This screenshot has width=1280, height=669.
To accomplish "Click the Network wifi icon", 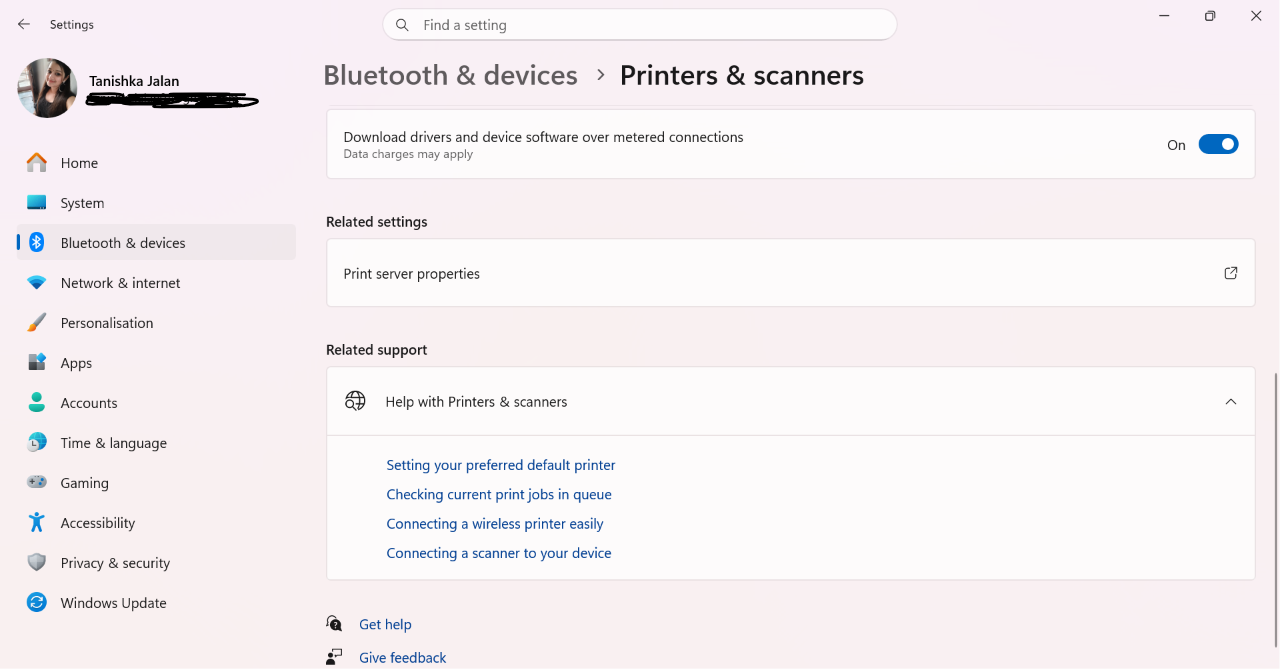I will 37,283.
